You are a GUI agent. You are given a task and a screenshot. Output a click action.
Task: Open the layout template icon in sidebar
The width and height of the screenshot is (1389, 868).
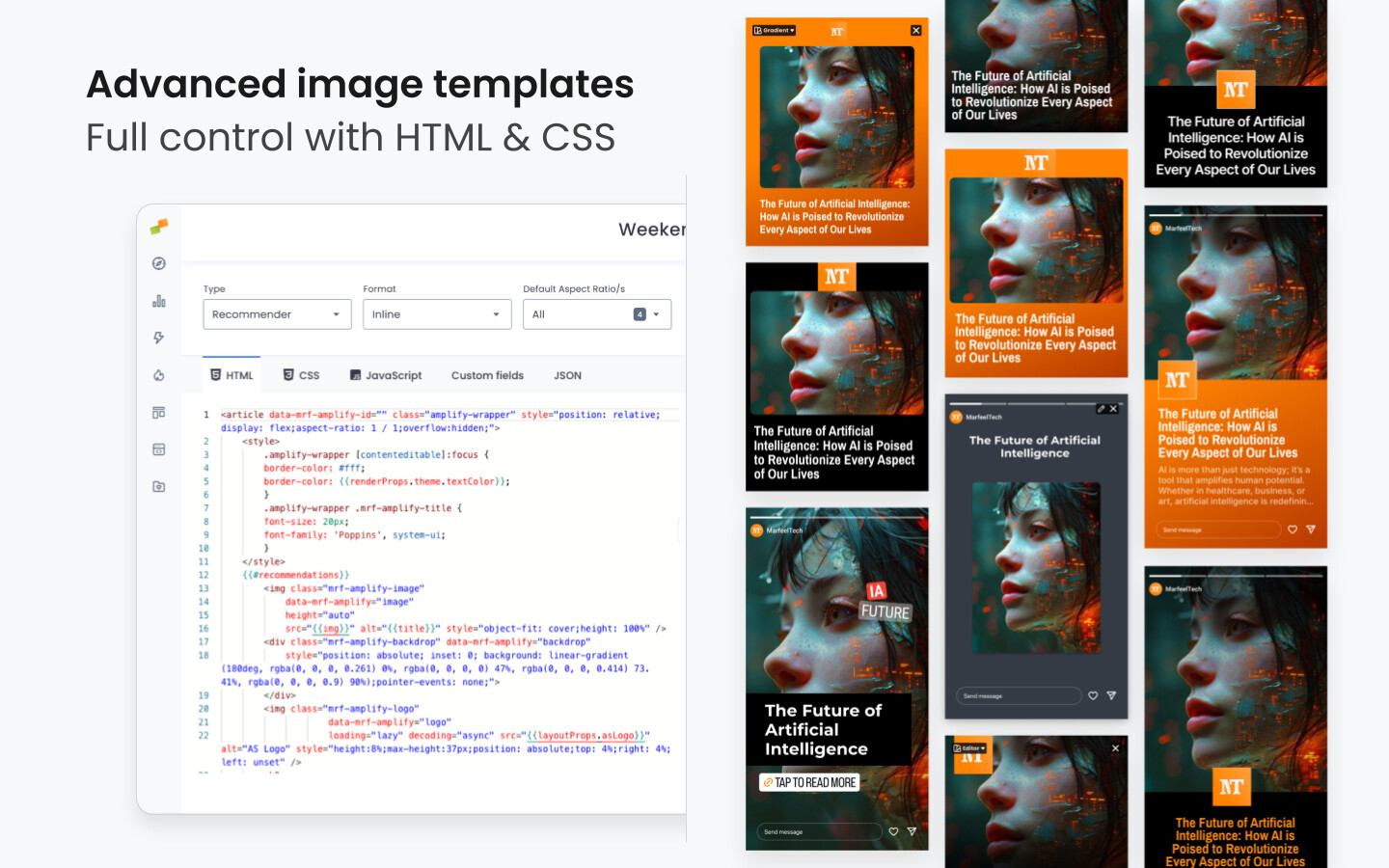(159, 413)
